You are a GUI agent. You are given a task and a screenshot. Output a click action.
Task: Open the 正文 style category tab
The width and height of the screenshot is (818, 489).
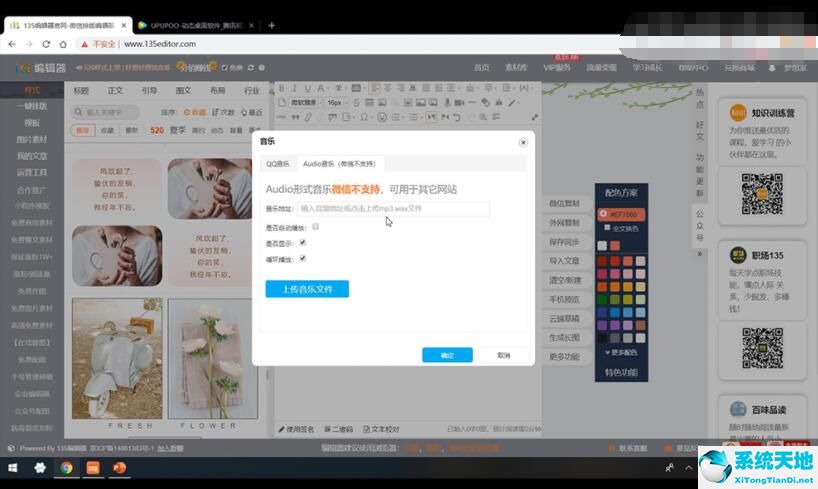coord(115,91)
